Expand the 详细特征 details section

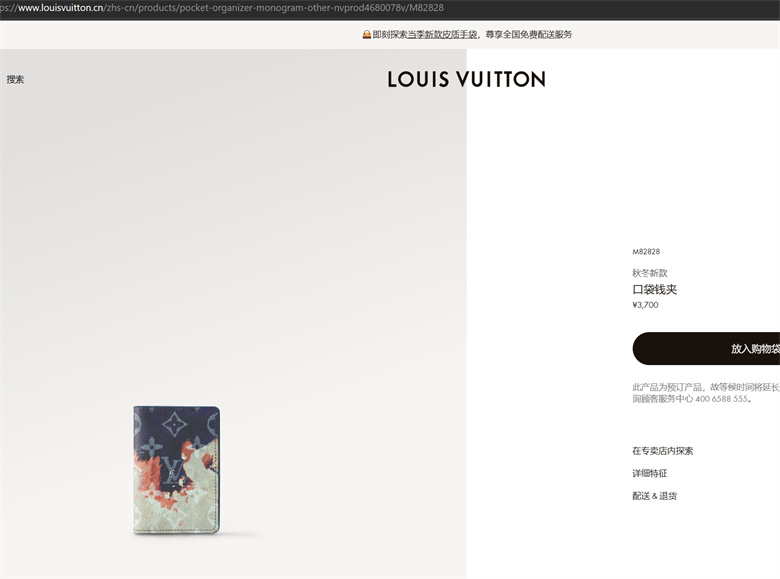click(650, 473)
